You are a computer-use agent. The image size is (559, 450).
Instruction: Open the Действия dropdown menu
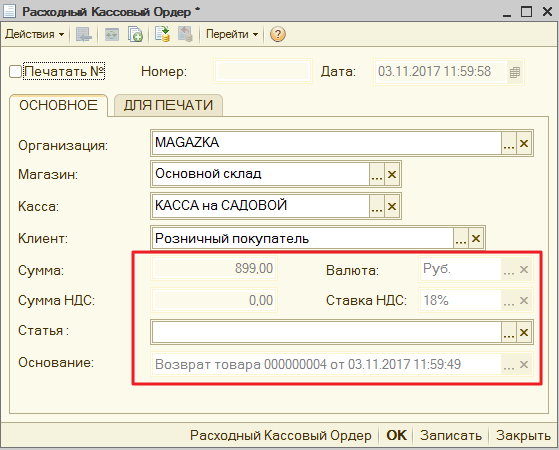click(35, 35)
